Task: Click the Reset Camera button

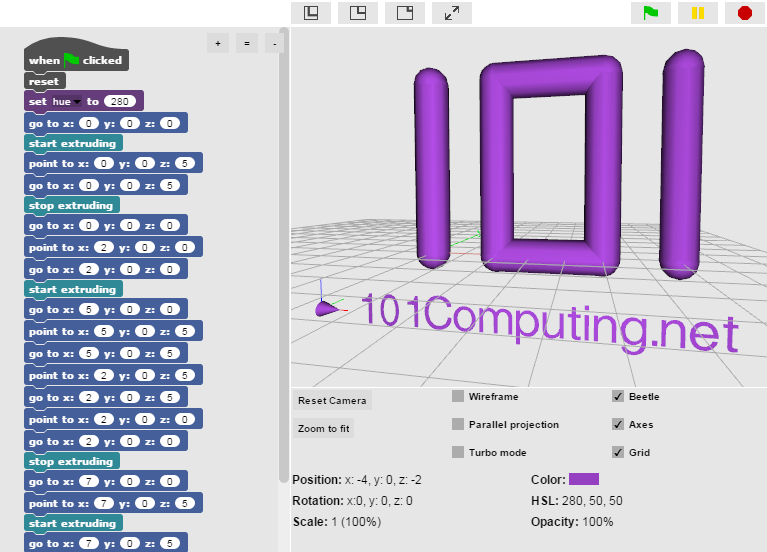Action: pos(332,400)
